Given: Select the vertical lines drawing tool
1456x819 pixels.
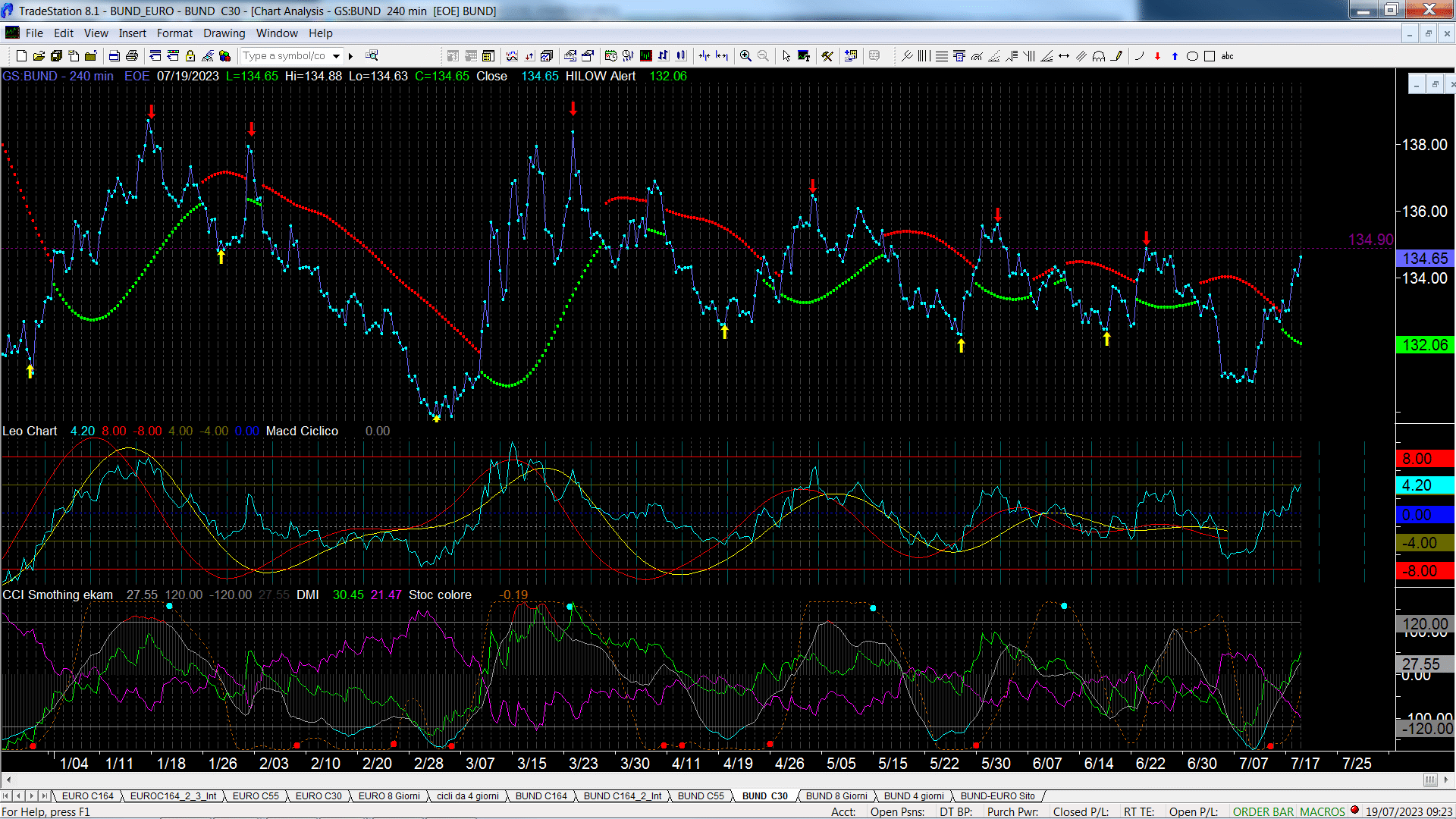Looking at the screenshot, I should [x=924, y=56].
